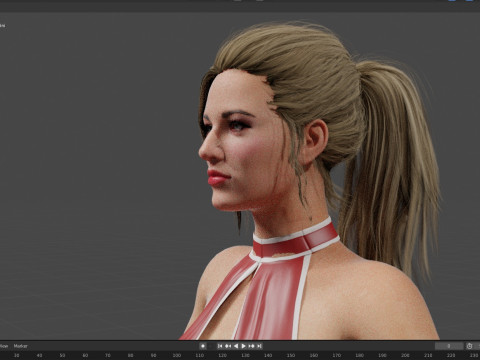Click frame 50 on the timeline ruler

pos(62,356)
